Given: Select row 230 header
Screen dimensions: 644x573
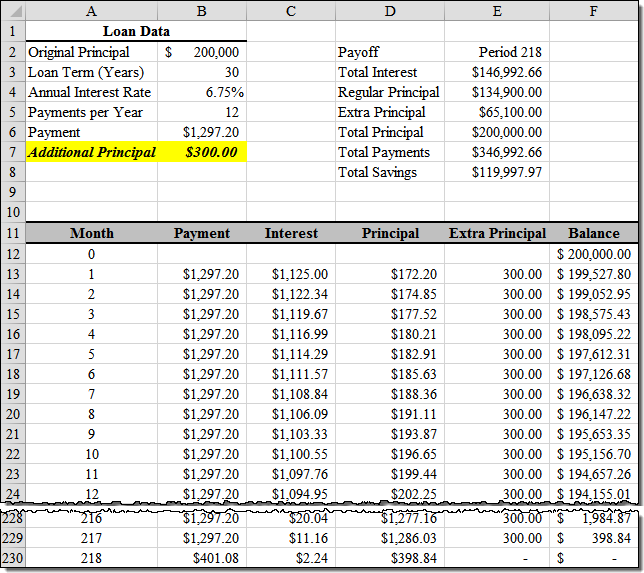Looking at the screenshot, I should point(13,558).
